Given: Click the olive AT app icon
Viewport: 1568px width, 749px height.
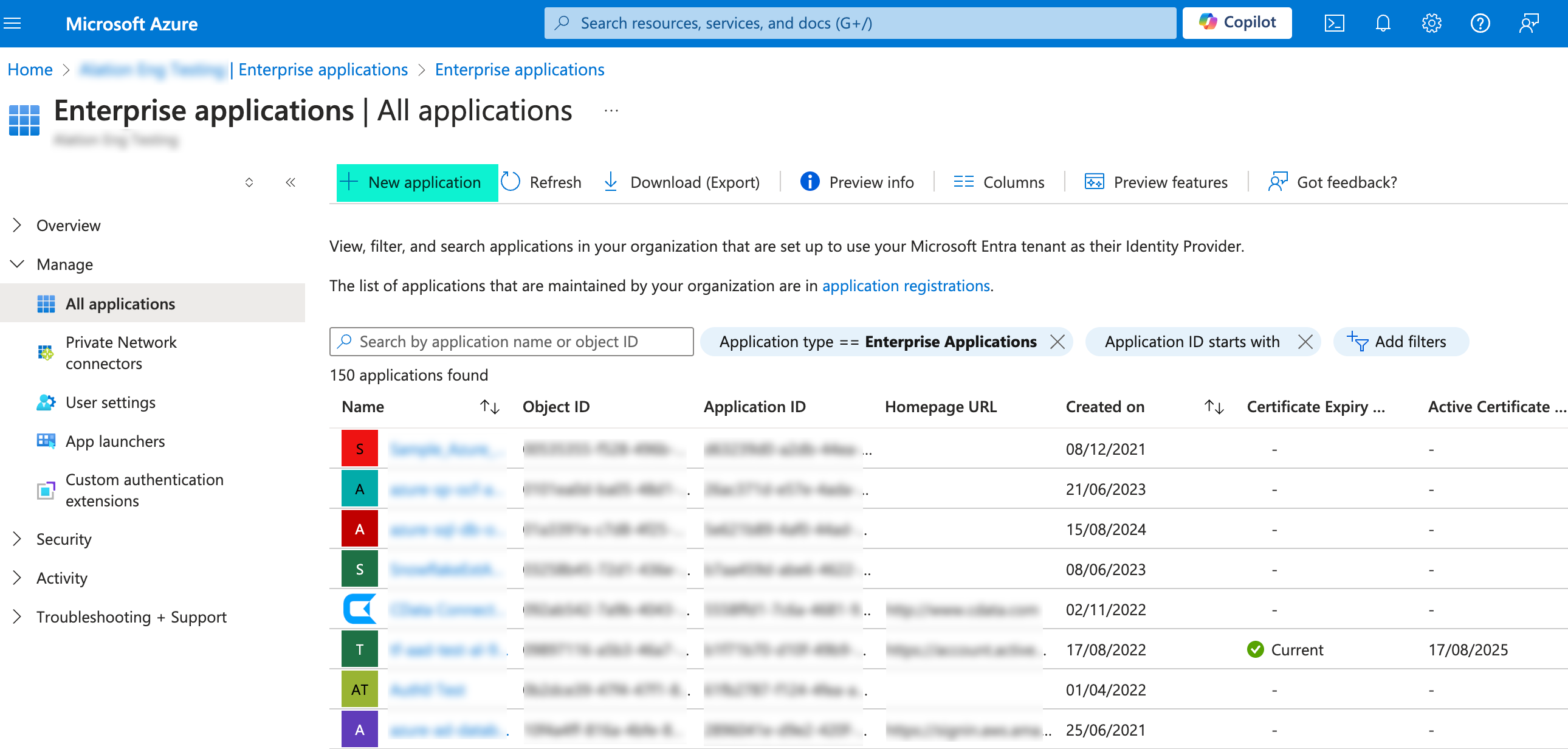Looking at the screenshot, I should click(x=360, y=689).
